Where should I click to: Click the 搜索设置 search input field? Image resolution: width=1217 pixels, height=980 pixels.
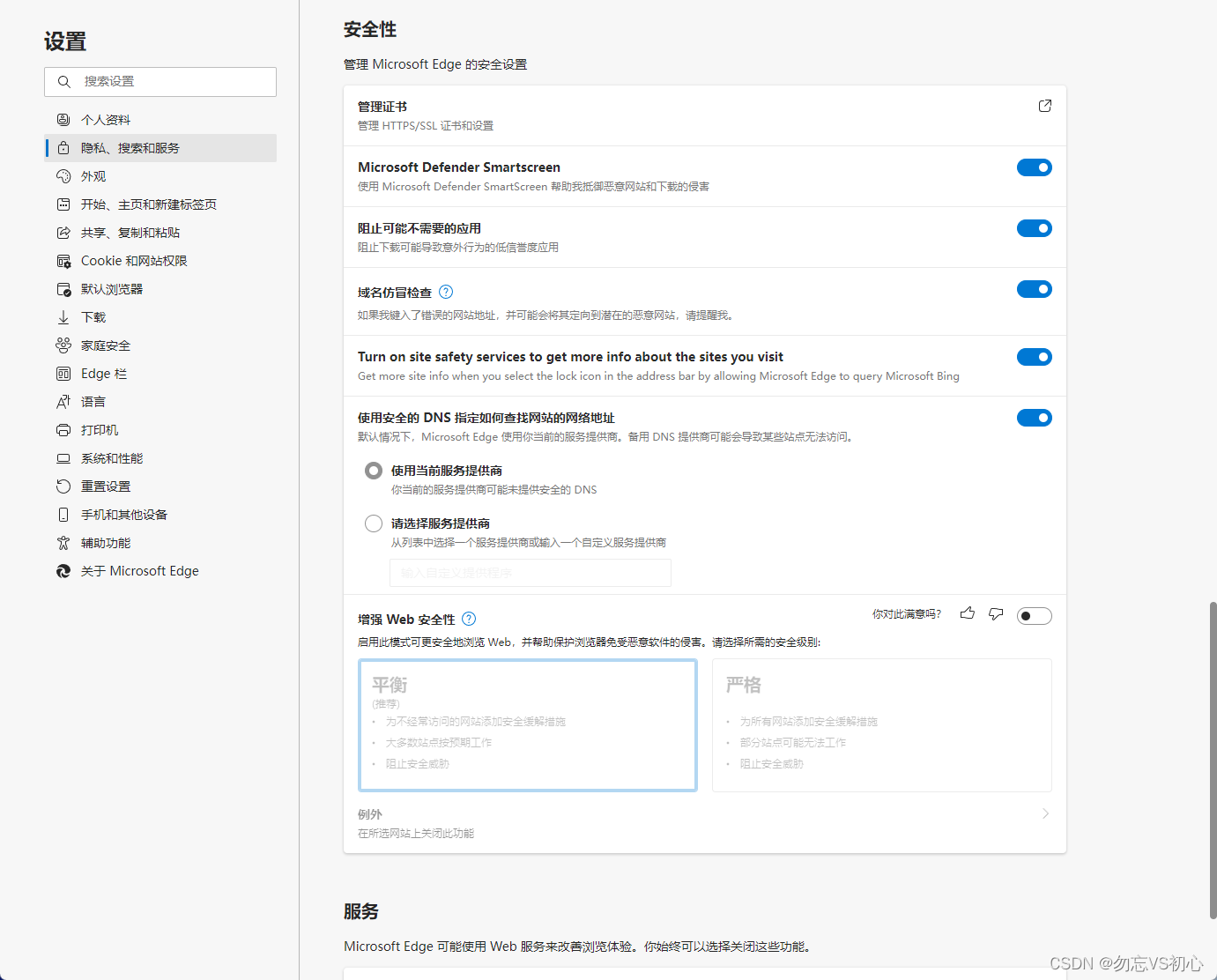(x=172, y=82)
